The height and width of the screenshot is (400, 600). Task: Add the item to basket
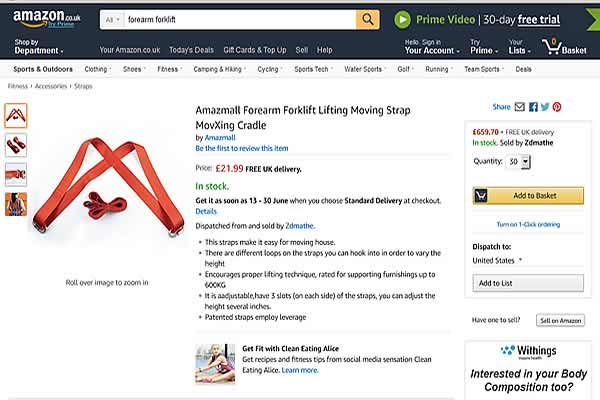[x=528, y=196]
